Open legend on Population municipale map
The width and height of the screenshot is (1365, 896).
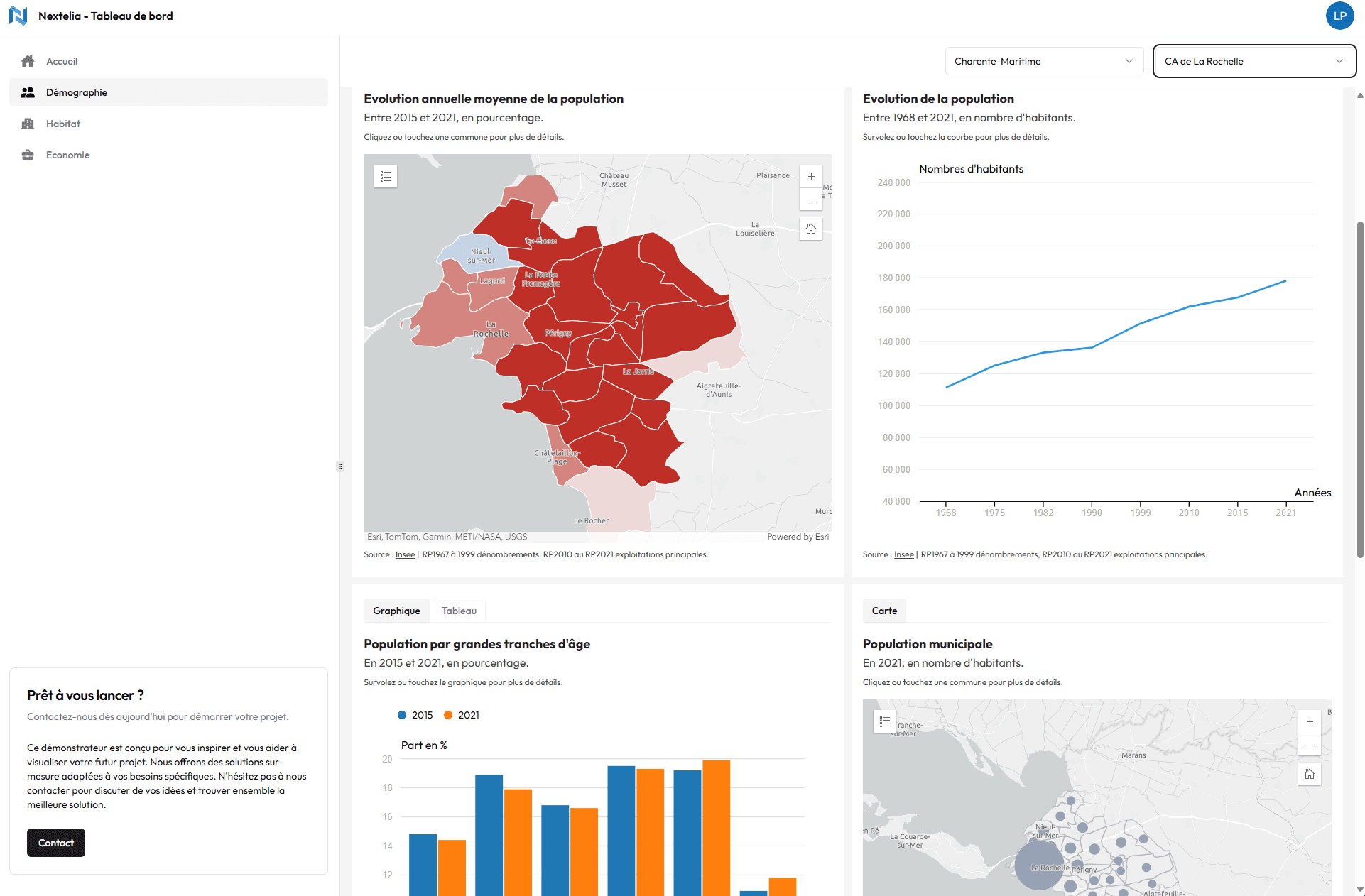point(884,721)
